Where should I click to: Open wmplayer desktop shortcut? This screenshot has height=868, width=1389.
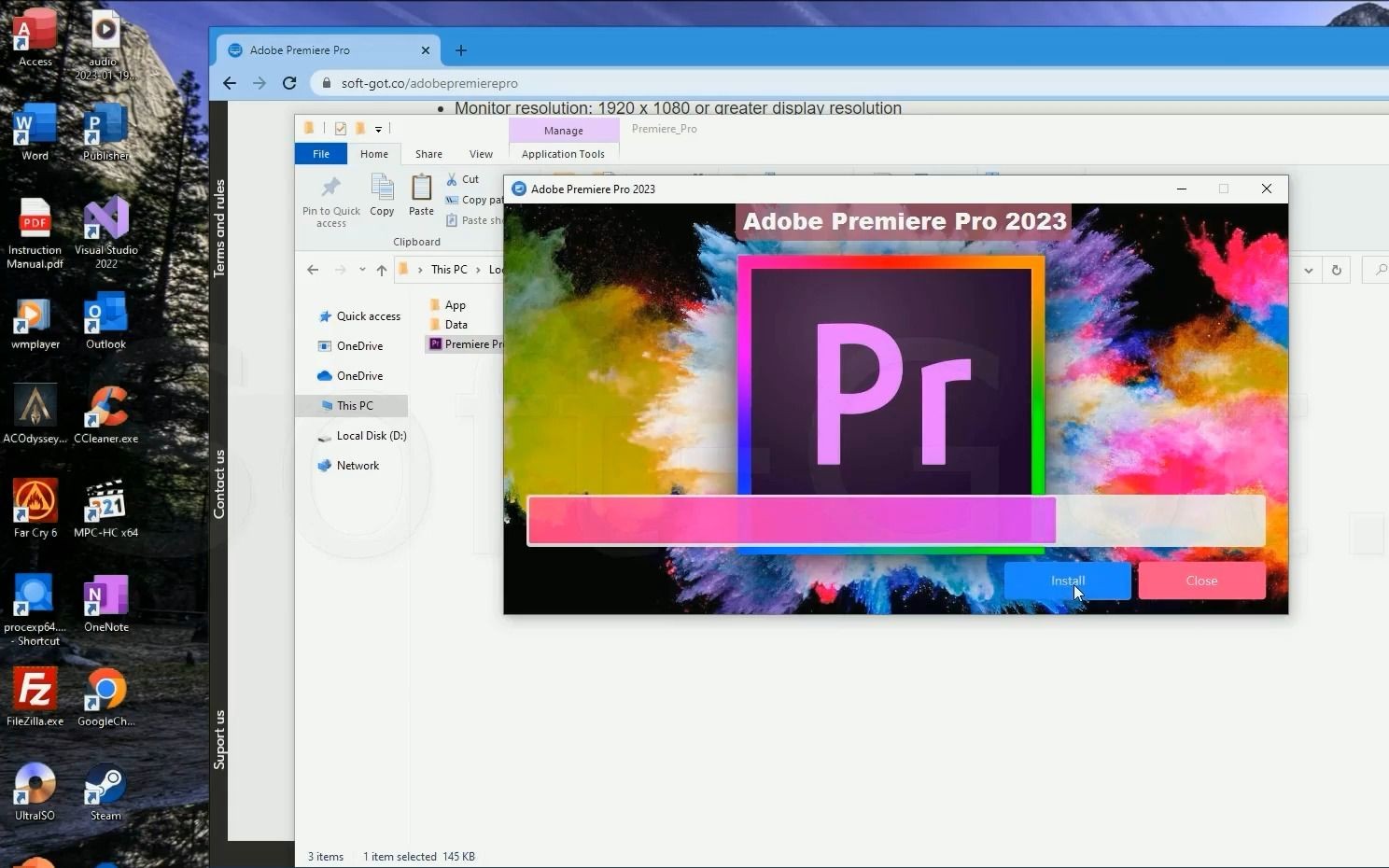coord(35,322)
